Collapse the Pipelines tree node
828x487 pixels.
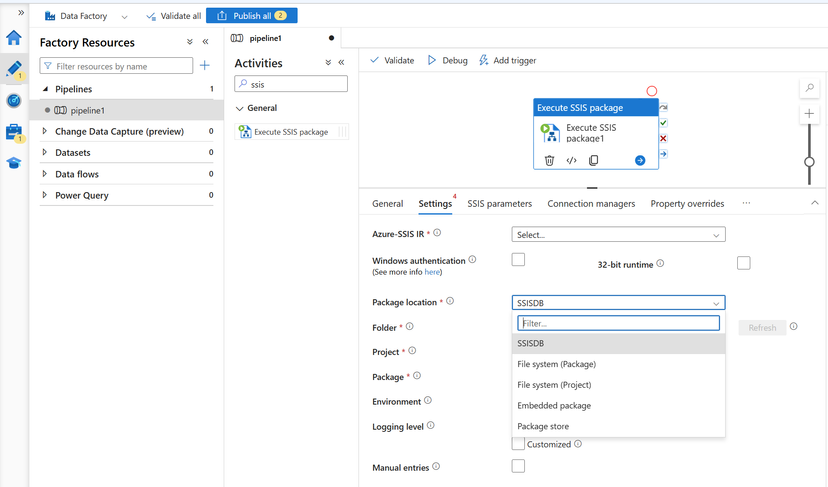point(45,89)
